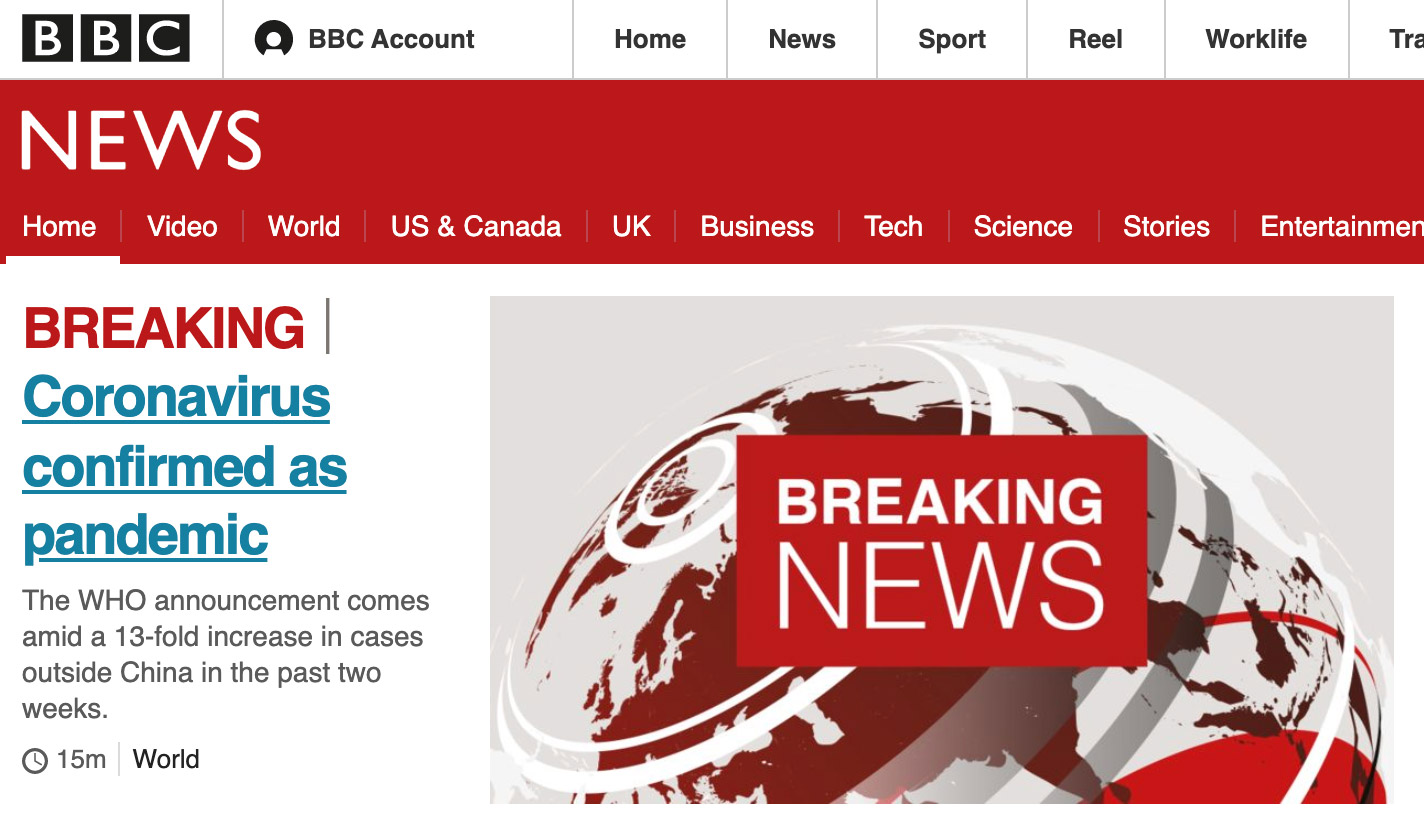Open the World news section

[x=304, y=226]
